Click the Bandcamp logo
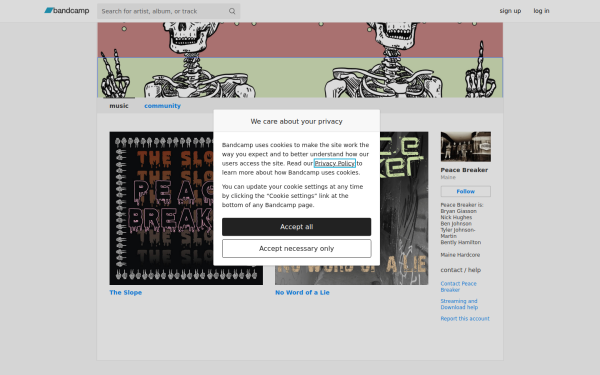This screenshot has height=375, width=600. [x=67, y=11]
